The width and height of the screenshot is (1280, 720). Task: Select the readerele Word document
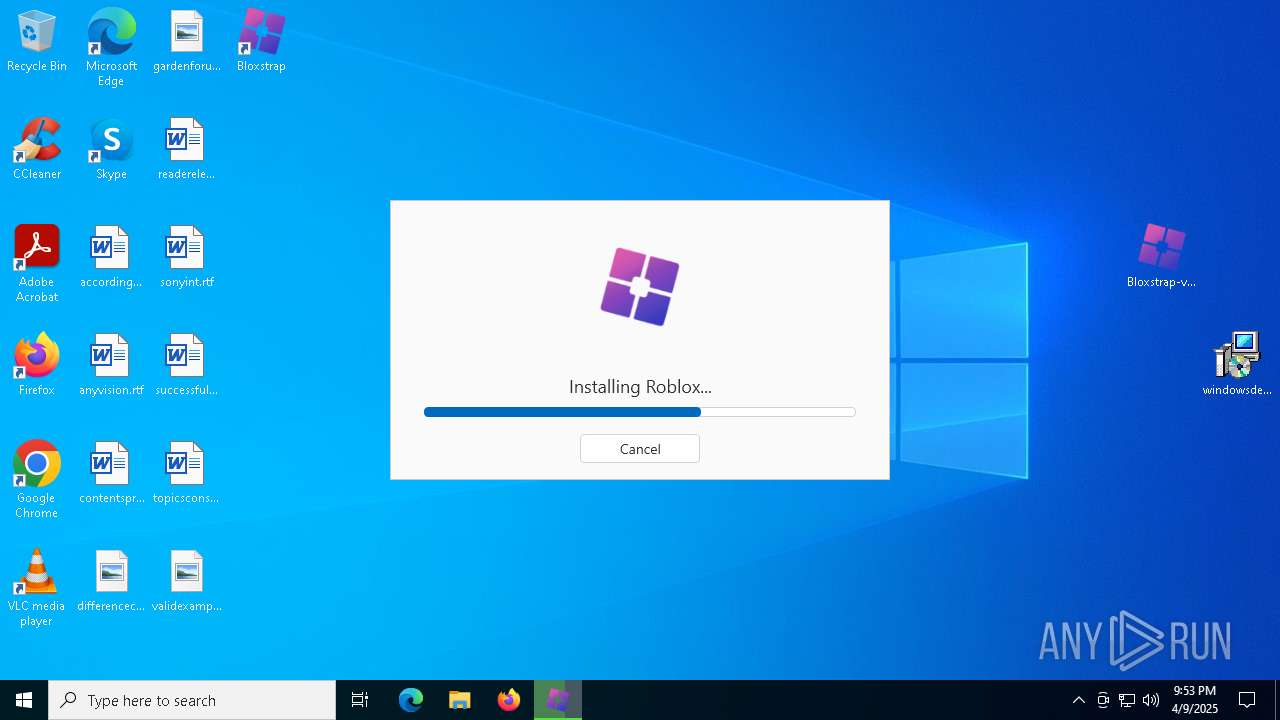[x=186, y=149]
